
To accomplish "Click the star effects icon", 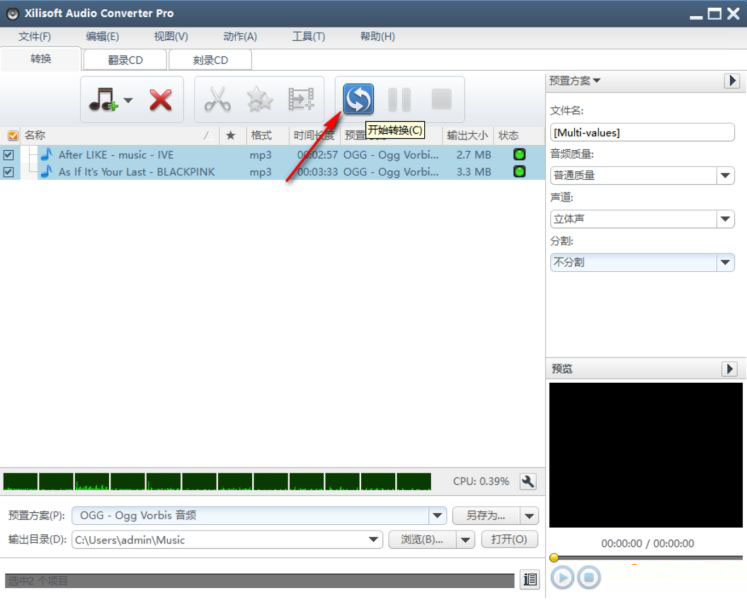I will [260, 100].
